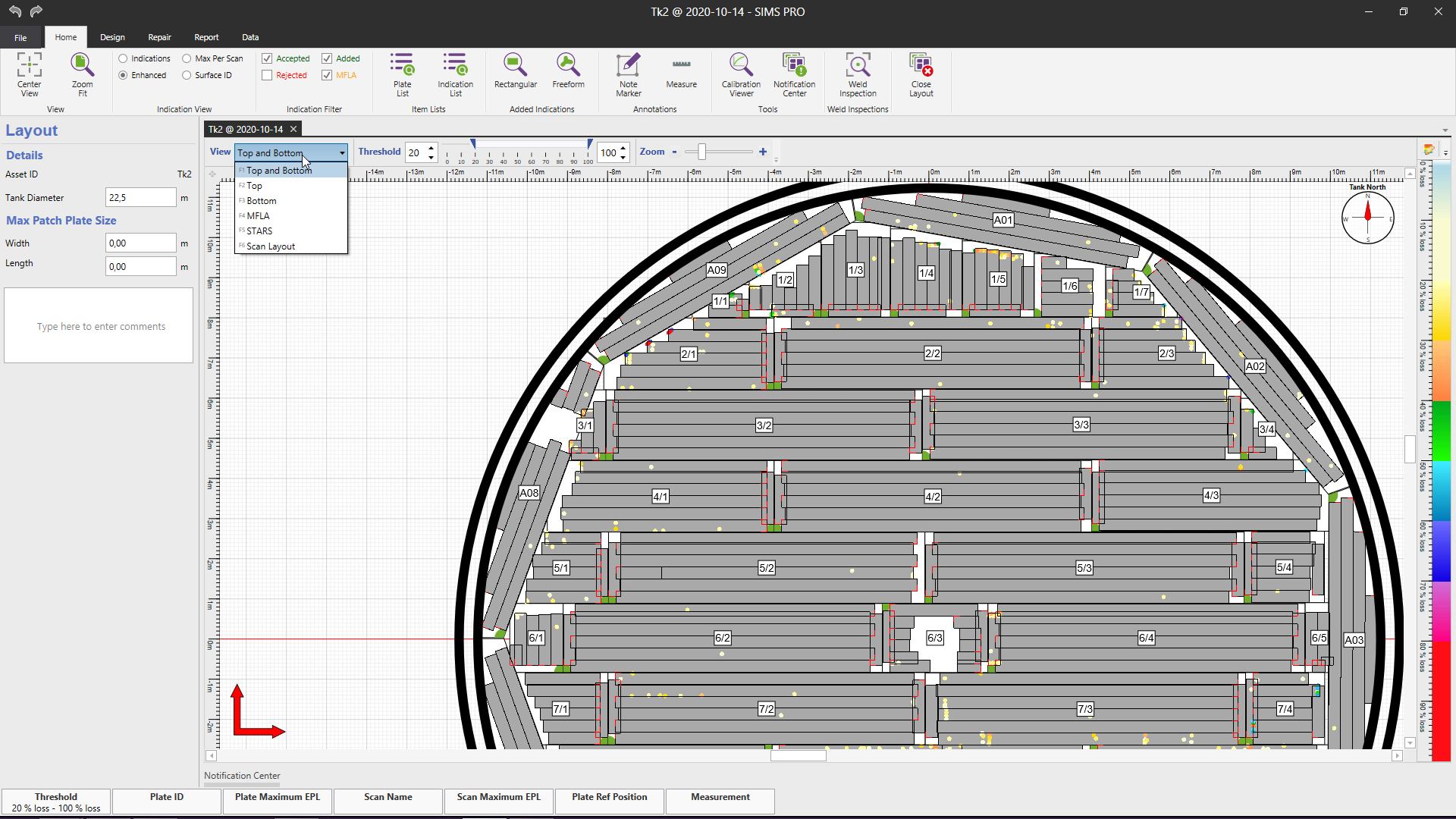
Task: Click the Zoom slider handle
Action: click(702, 152)
